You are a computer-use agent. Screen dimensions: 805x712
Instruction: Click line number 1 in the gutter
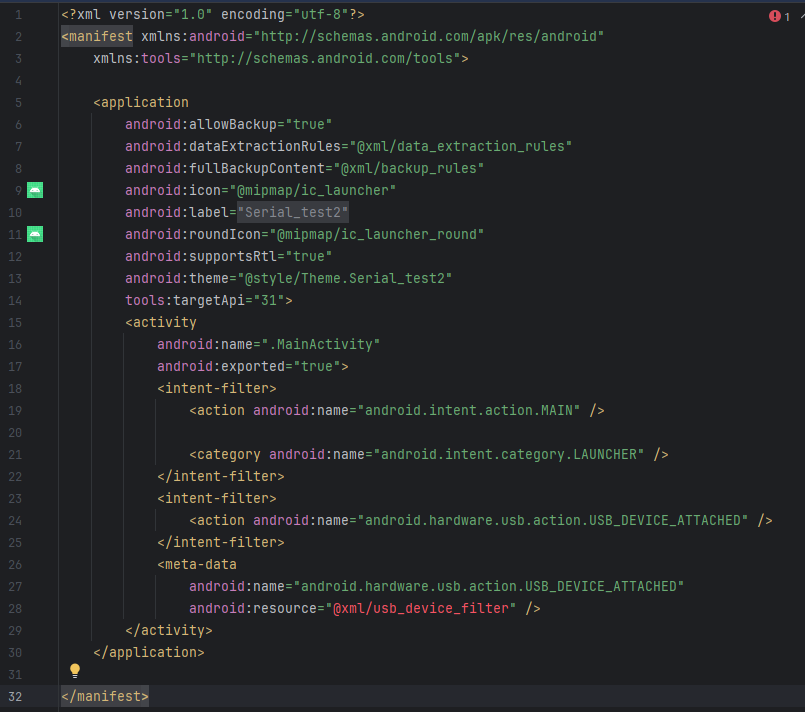point(18,14)
